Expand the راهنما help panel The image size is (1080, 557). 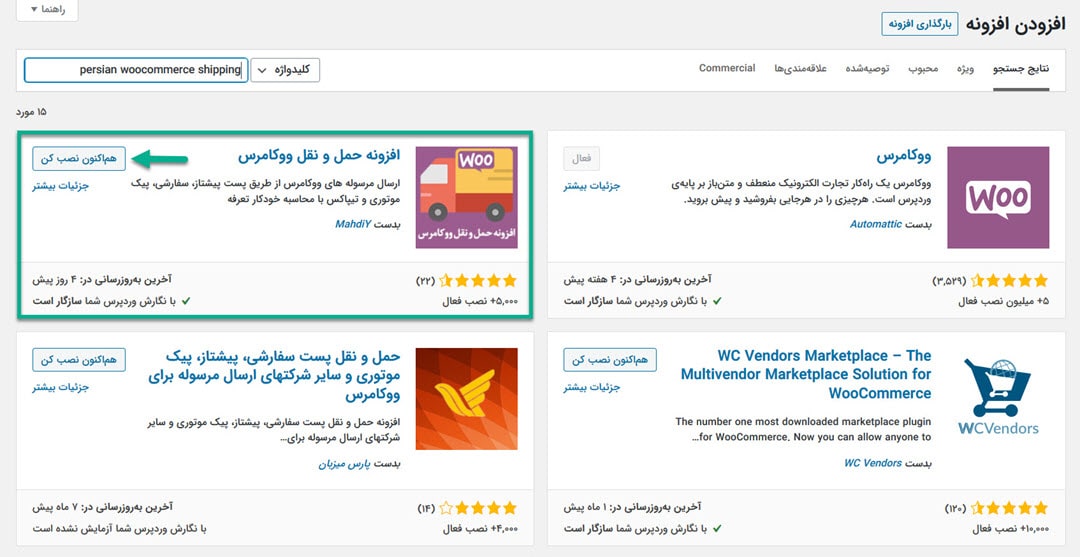click(x=47, y=10)
